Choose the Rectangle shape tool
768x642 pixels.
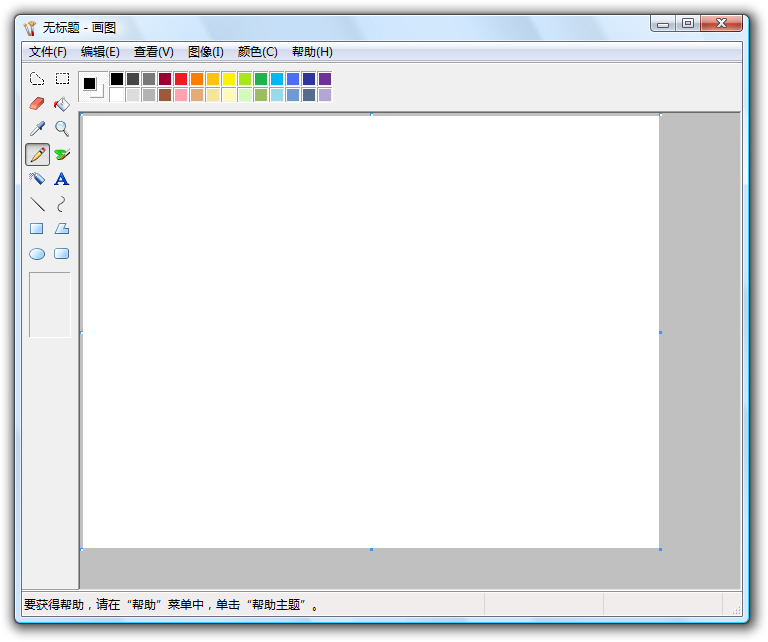pyautogui.click(x=37, y=229)
